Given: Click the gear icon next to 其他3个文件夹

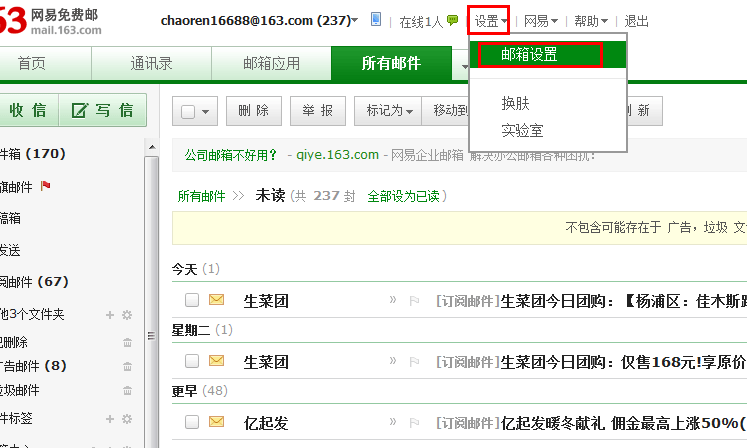Looking at the screenshot, I should [127, 315].
